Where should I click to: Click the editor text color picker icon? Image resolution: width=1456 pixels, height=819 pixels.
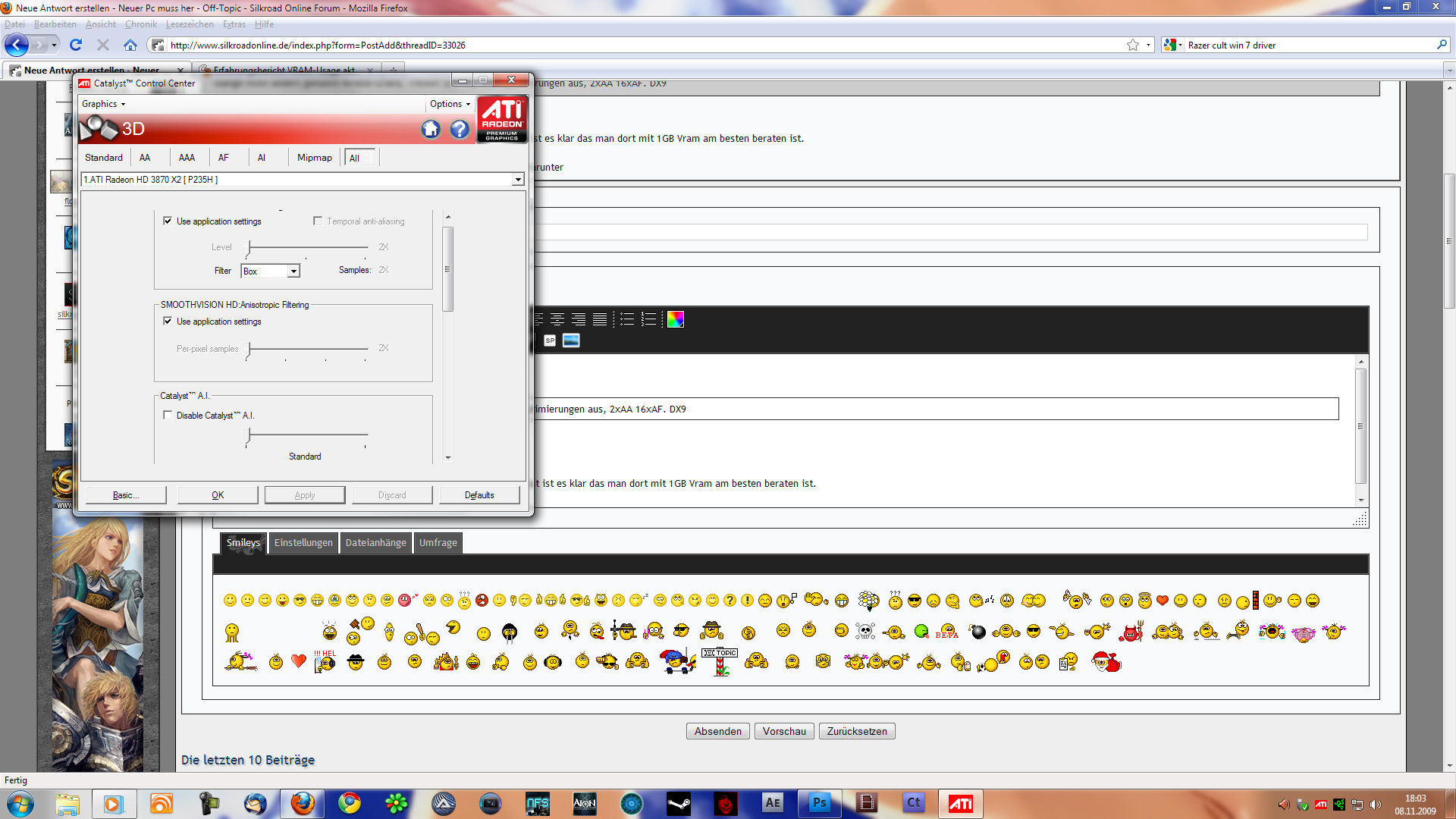[x=675, y=319]
